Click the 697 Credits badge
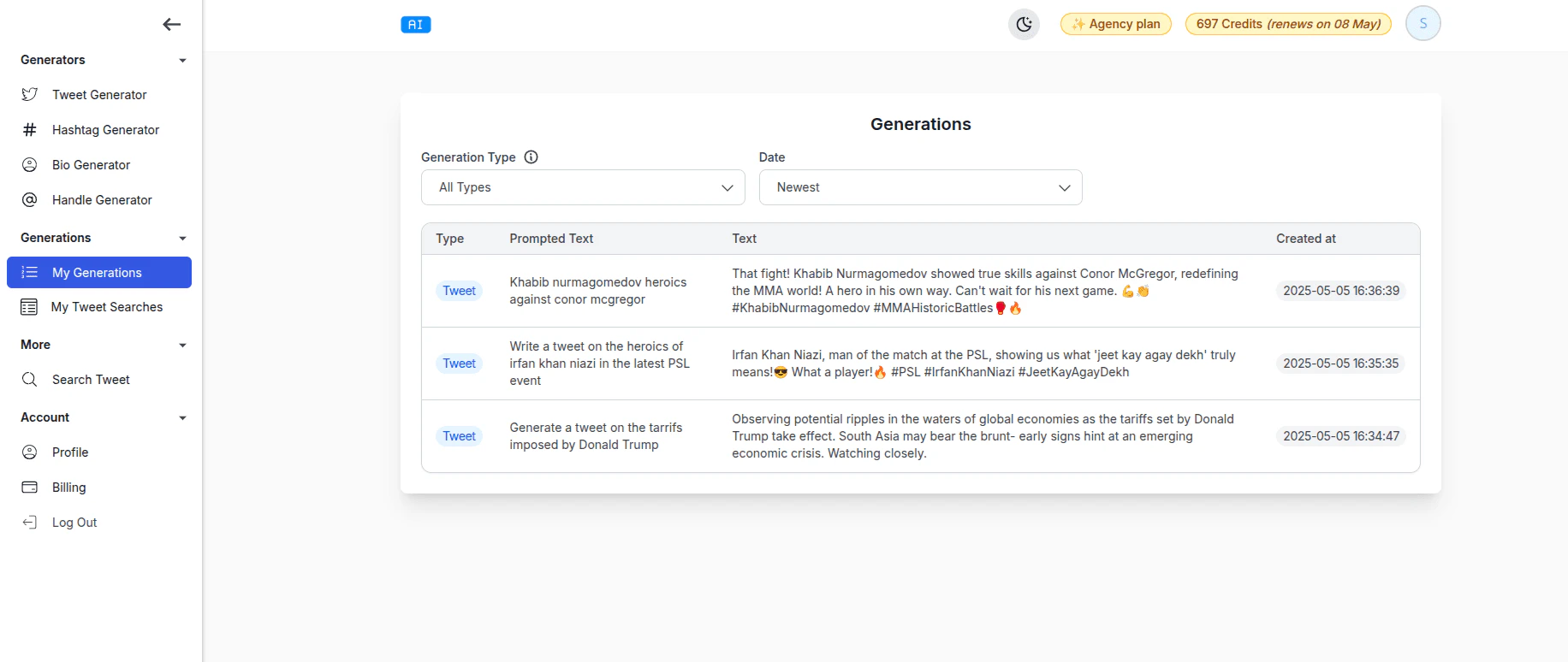Image resolution: width=1568 pixels, height=662 pixels. click(1288, 24)
